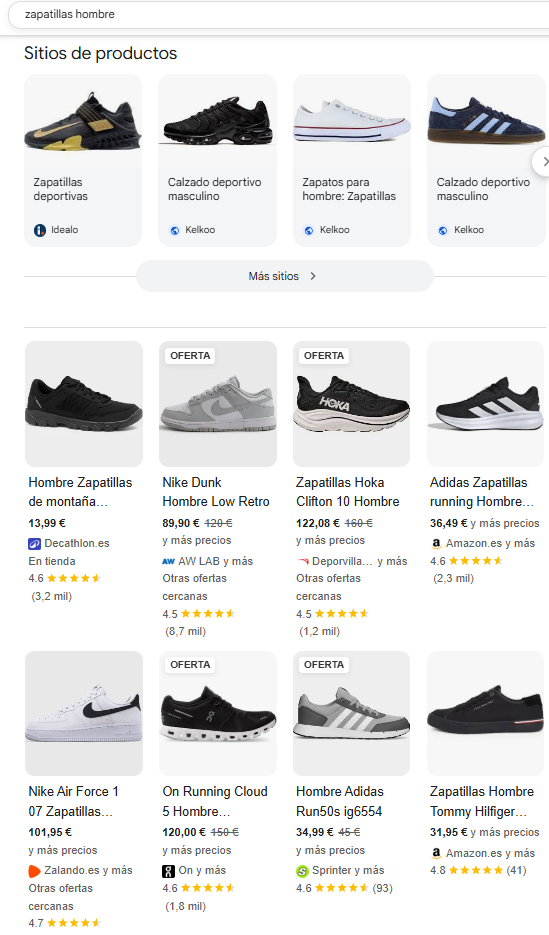Screen dimensions: 549x935
Task: Click the Decathlon.es store logo icon
Action: click(x=35, y=543)
